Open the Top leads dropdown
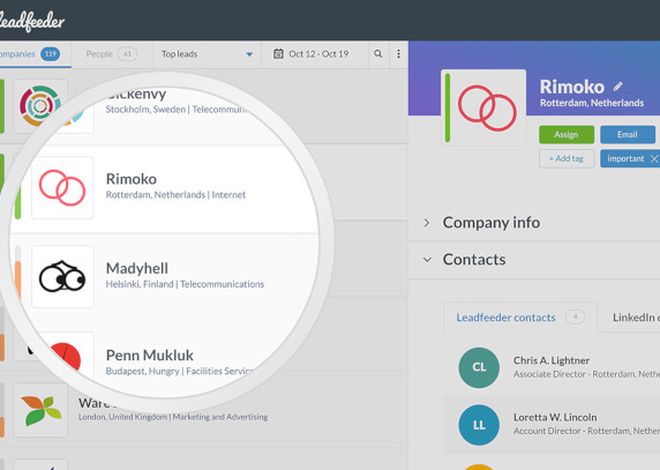Screen dimensions: 660x470 [207, 54]
